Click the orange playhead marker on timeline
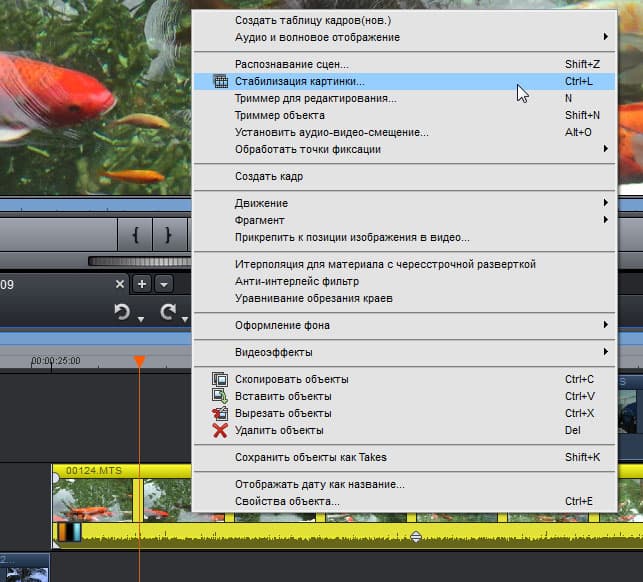The height and width of the screenshot is (582, 643). coord(139,361)
